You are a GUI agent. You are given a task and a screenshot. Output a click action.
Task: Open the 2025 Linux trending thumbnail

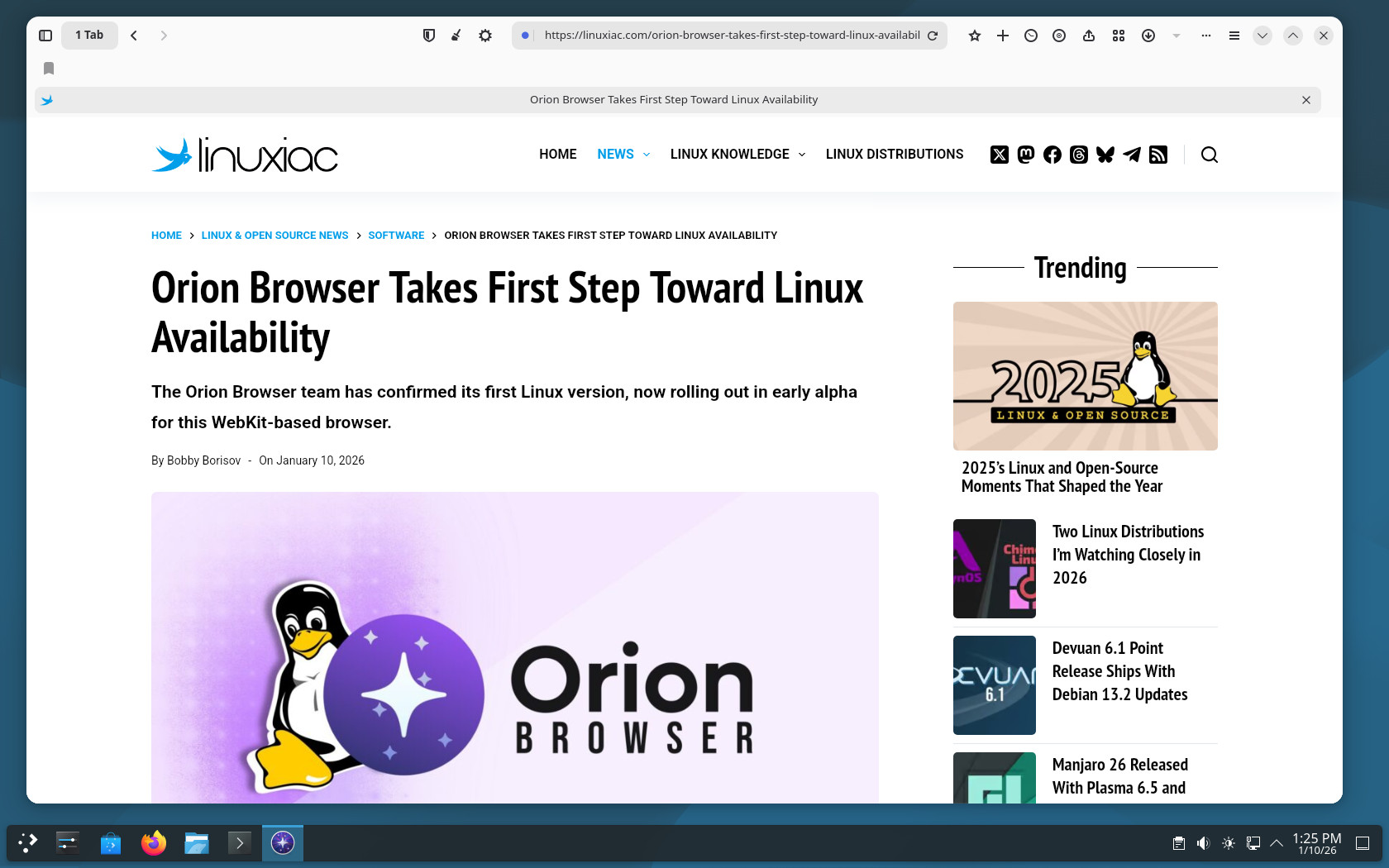(1085, 376)
